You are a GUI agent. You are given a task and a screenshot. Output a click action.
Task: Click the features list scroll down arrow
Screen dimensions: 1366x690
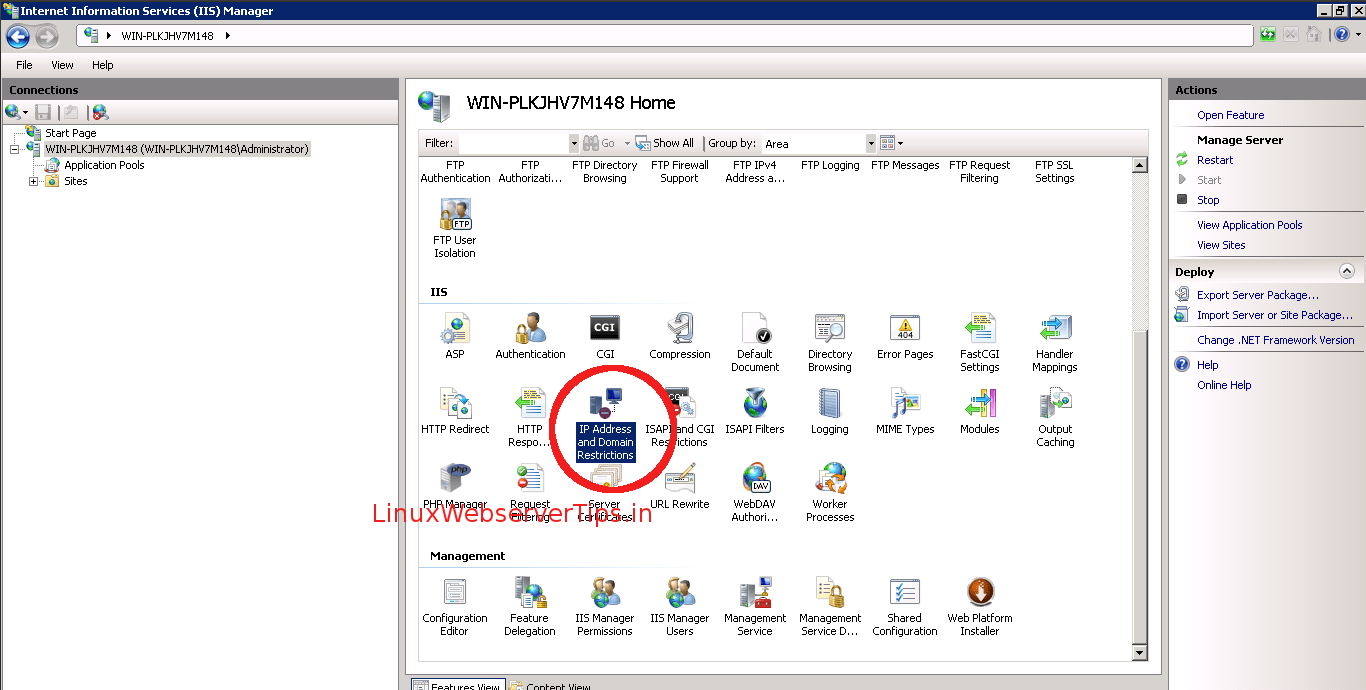coord(1139,652)
